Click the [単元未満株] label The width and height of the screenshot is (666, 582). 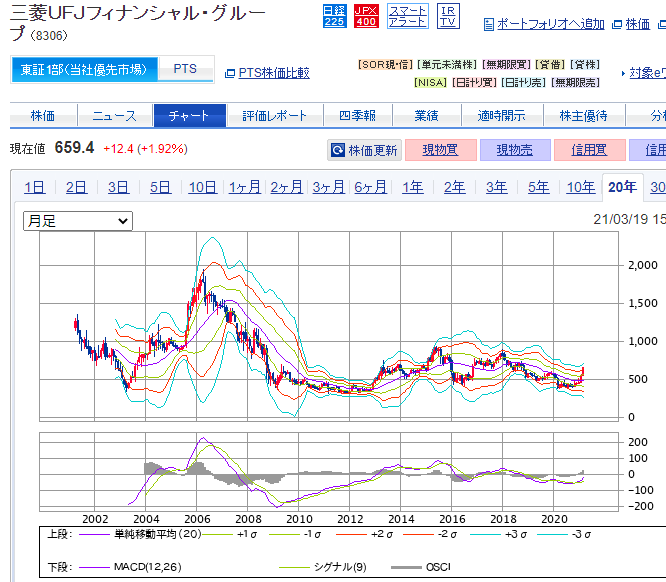[x=447, y=65]
